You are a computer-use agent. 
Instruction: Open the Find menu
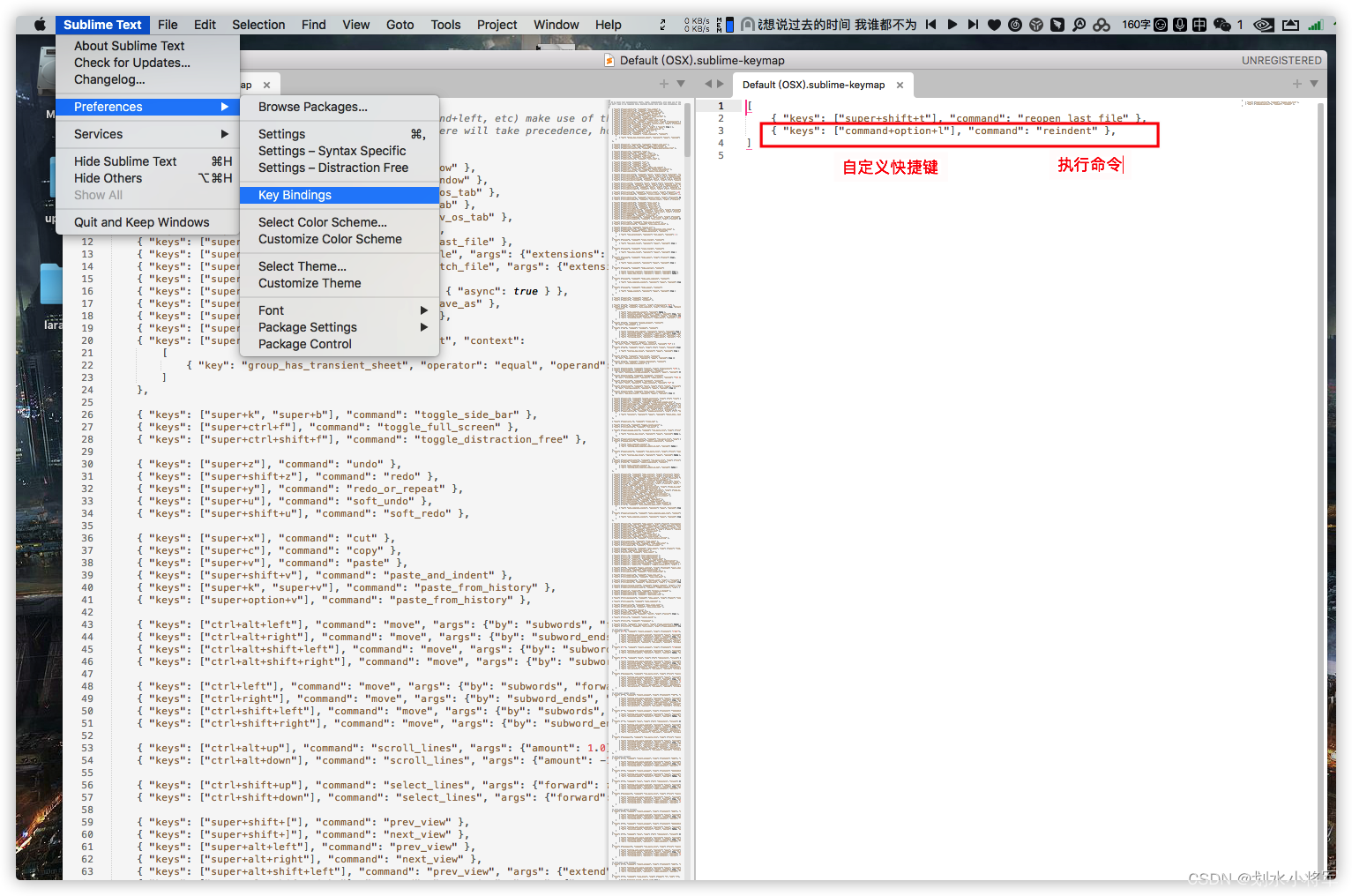click(x=313, y=25)
